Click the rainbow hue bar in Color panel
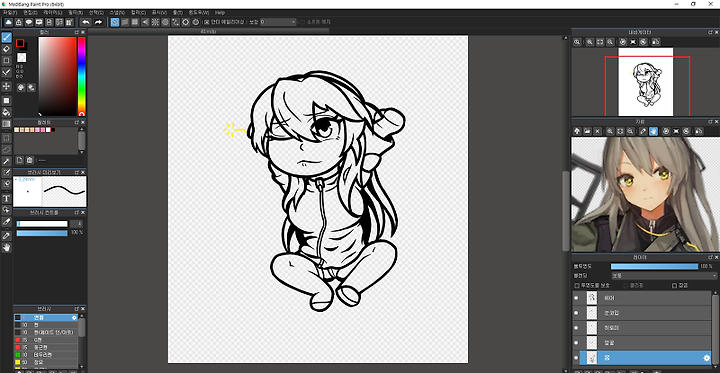720x373 pixels. (81, 76)
